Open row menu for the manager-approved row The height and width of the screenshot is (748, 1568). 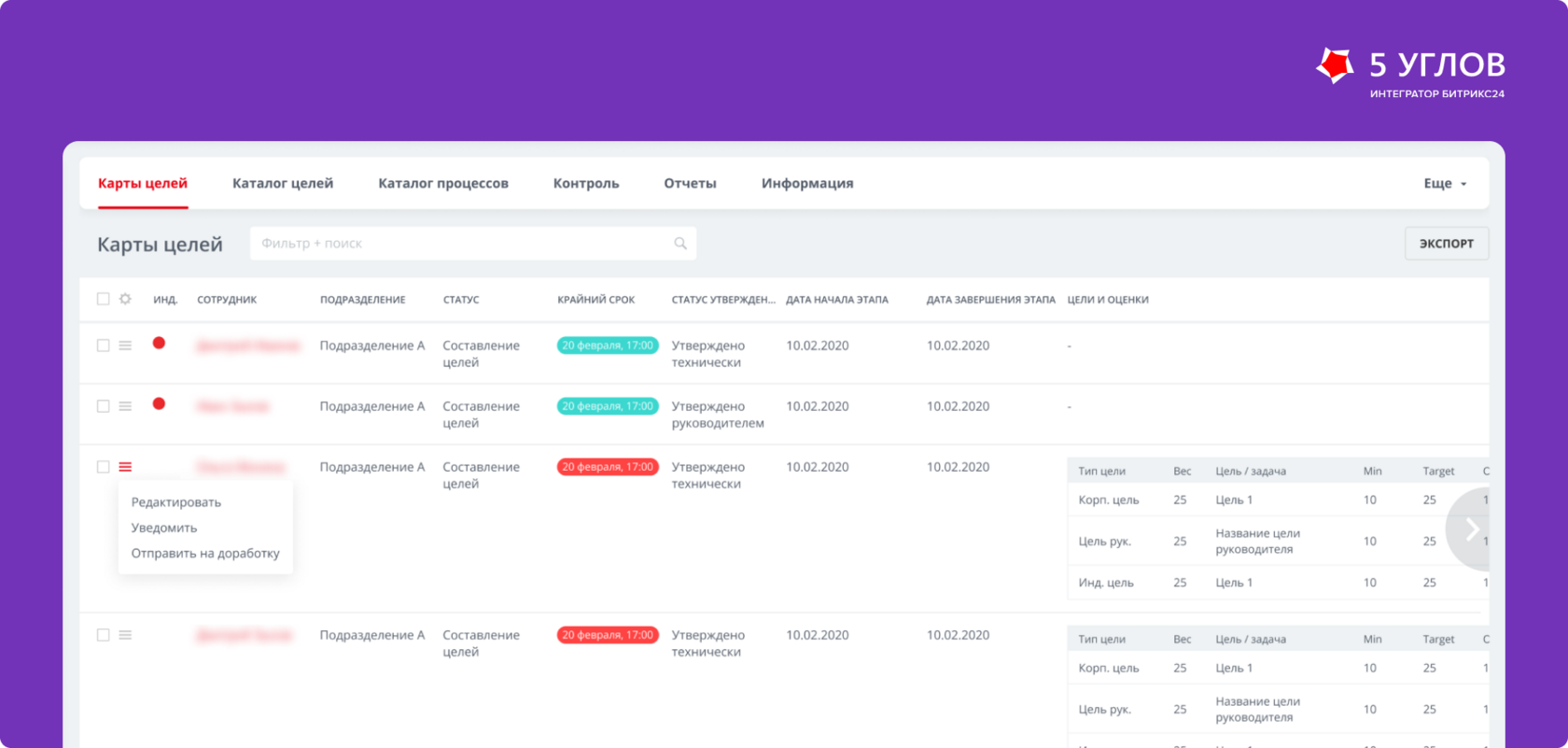(x=125, y=406)
